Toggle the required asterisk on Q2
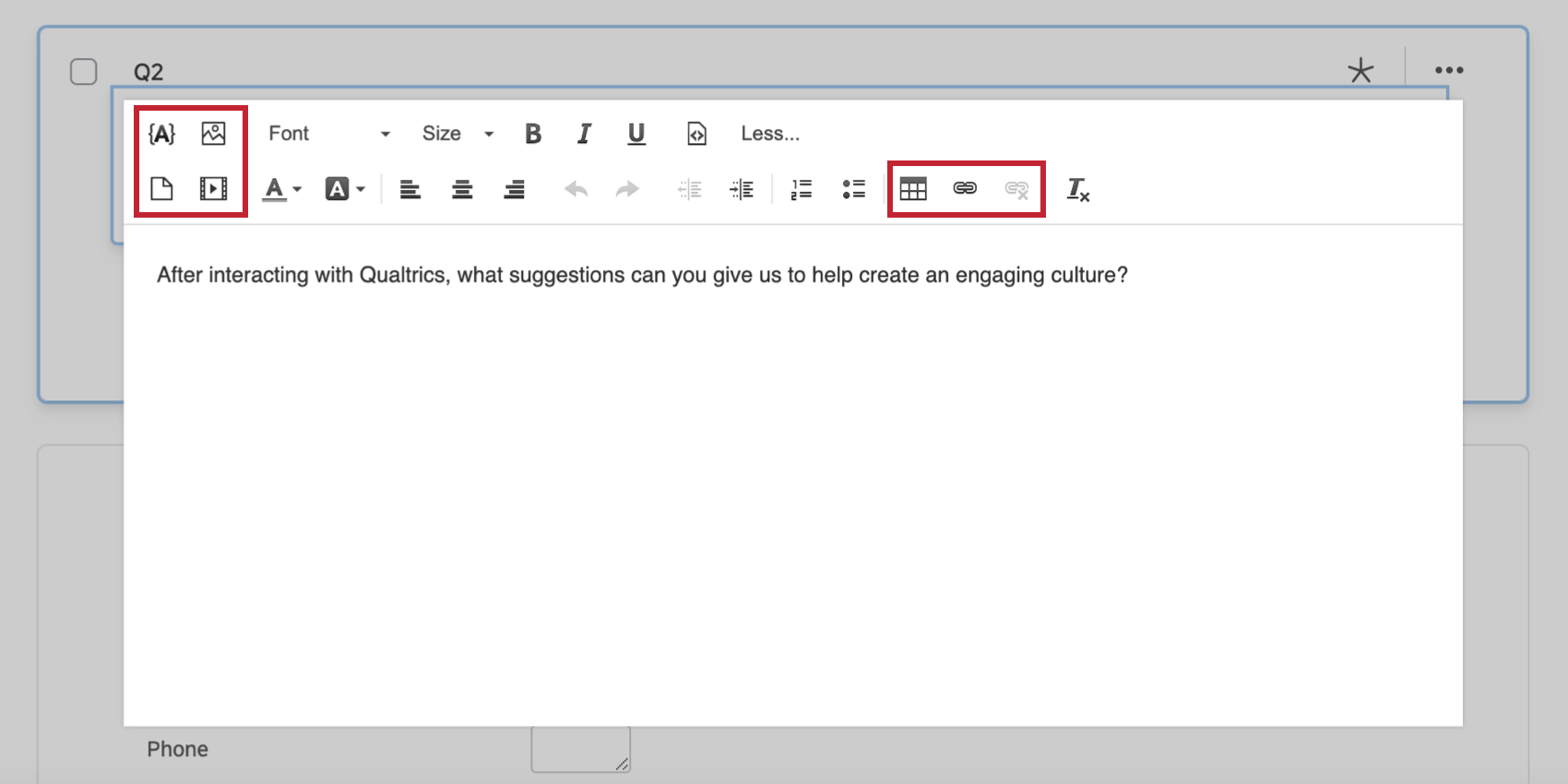1568x784 pixels. pyautogui.click(x=1360, y=70)
